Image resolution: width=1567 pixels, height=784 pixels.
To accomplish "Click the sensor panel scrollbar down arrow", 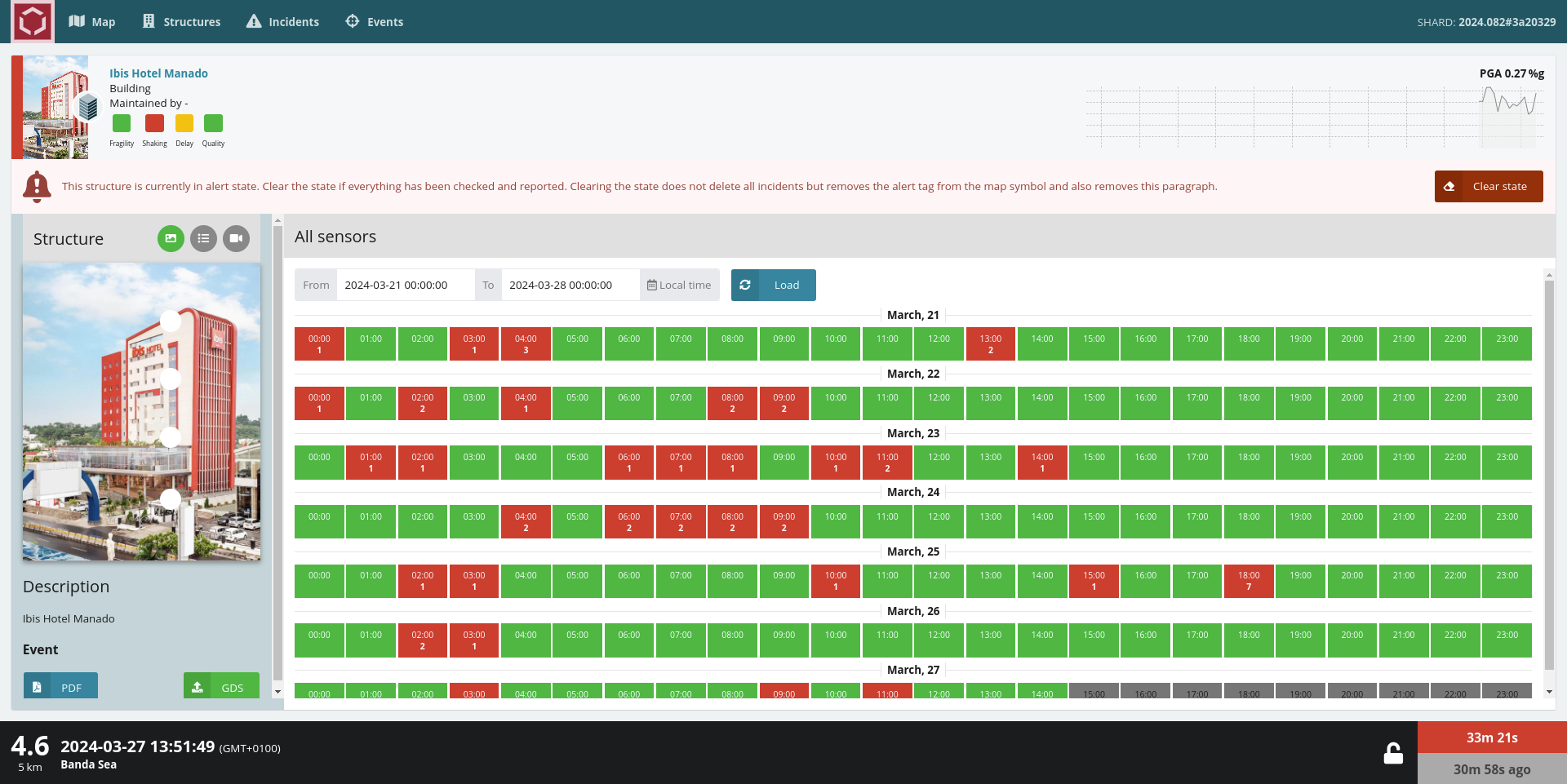I will tap(1549, 692).
